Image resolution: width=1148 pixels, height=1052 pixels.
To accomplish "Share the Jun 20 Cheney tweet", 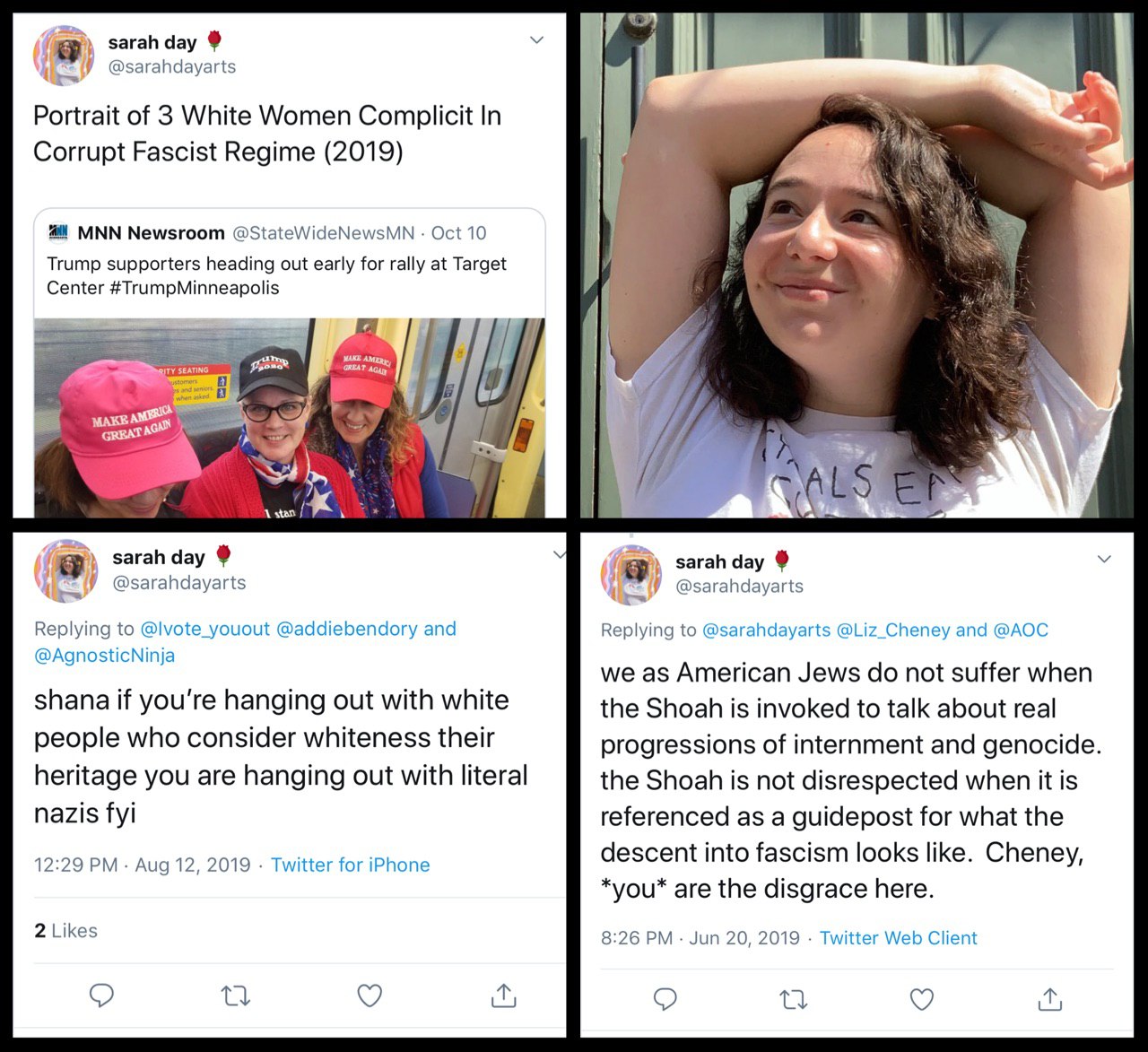I will 1050,998.
